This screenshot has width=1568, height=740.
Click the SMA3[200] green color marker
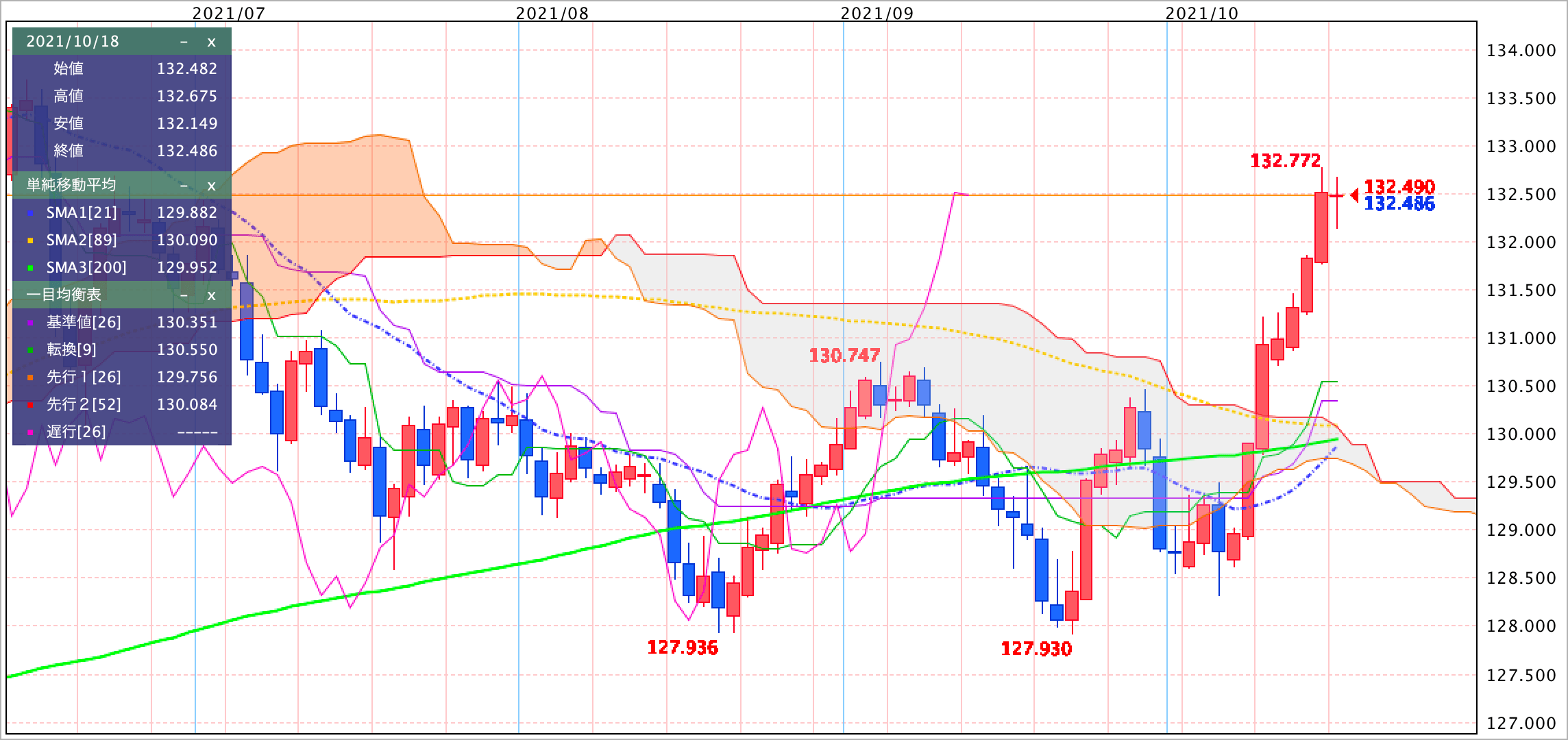[x=29, y=269]
